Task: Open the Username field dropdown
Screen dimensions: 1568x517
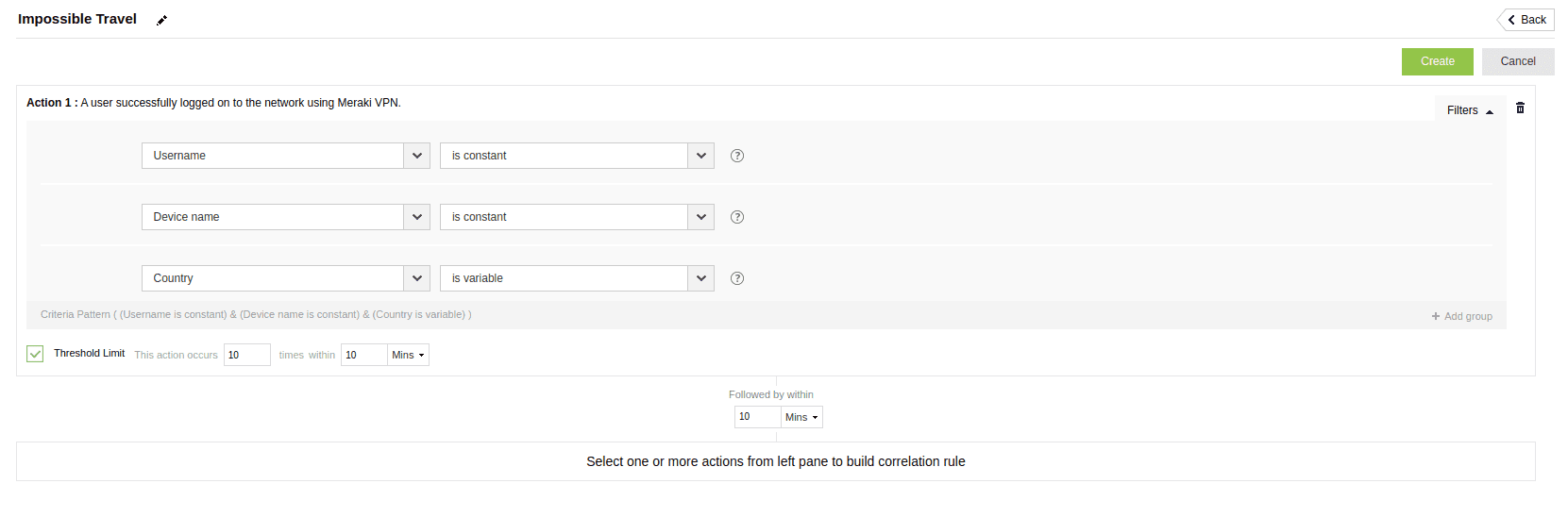Action: pyautogui.click(x=416, y=156)
